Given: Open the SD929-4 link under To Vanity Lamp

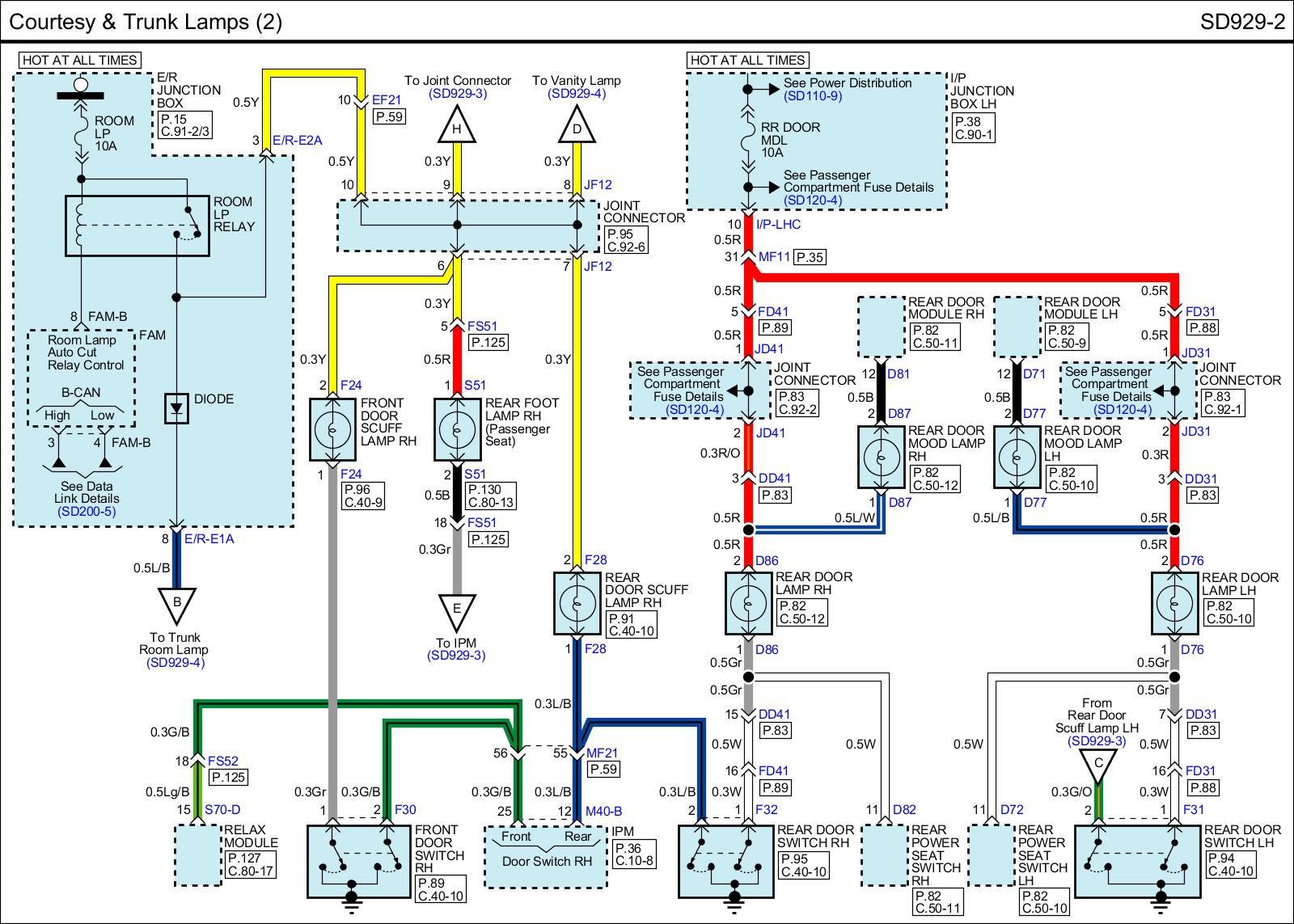Looking at the screenshot, I should pos(577,94).
